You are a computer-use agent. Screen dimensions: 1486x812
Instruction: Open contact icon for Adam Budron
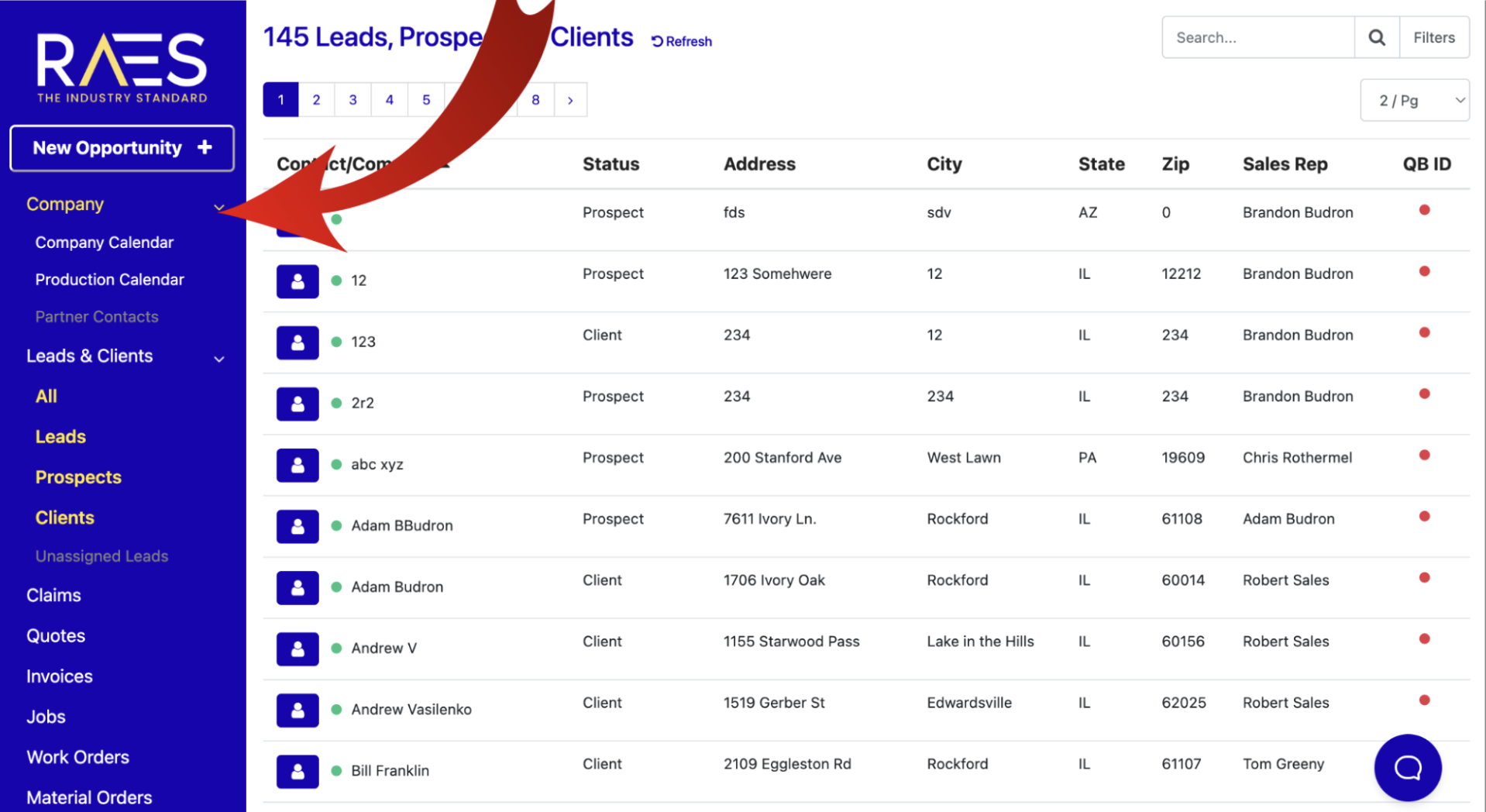click(298, 587)
